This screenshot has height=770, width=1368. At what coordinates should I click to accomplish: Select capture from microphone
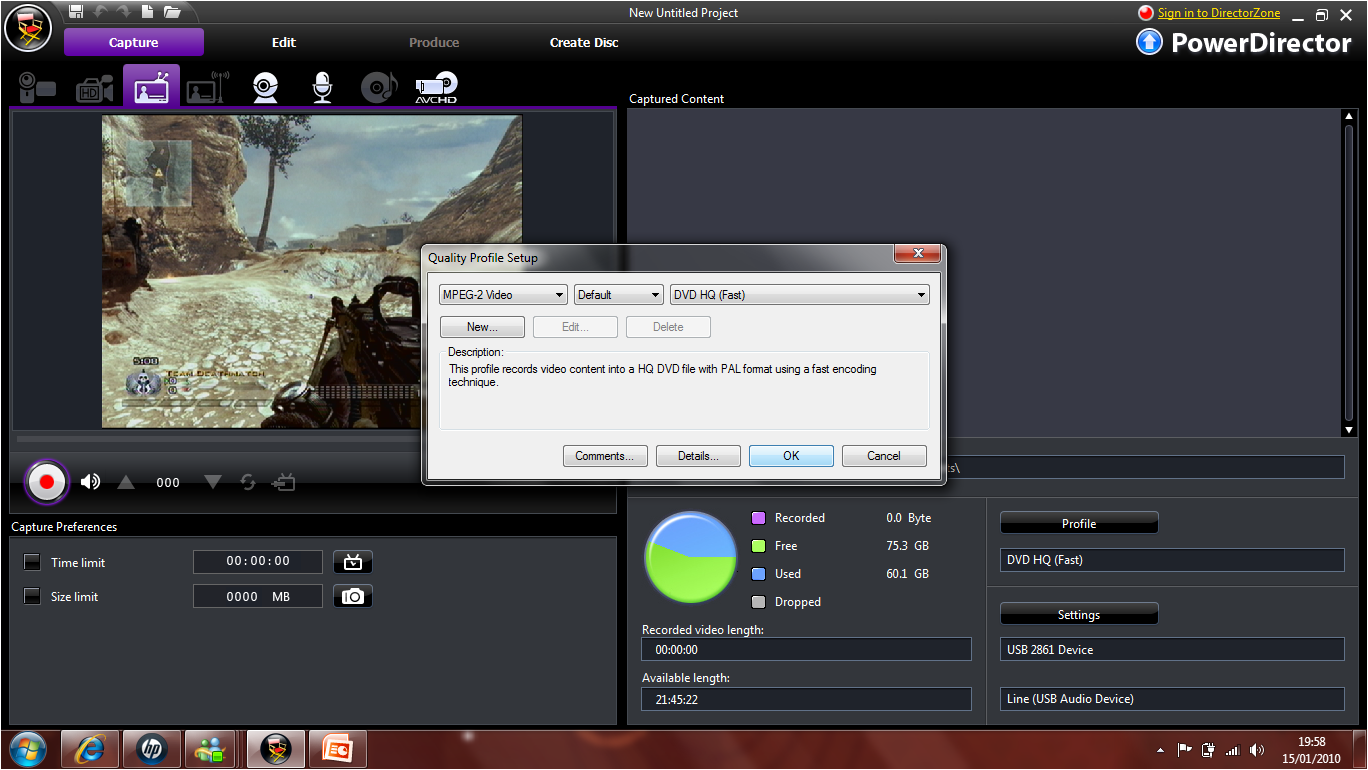[x=321, y=88]
